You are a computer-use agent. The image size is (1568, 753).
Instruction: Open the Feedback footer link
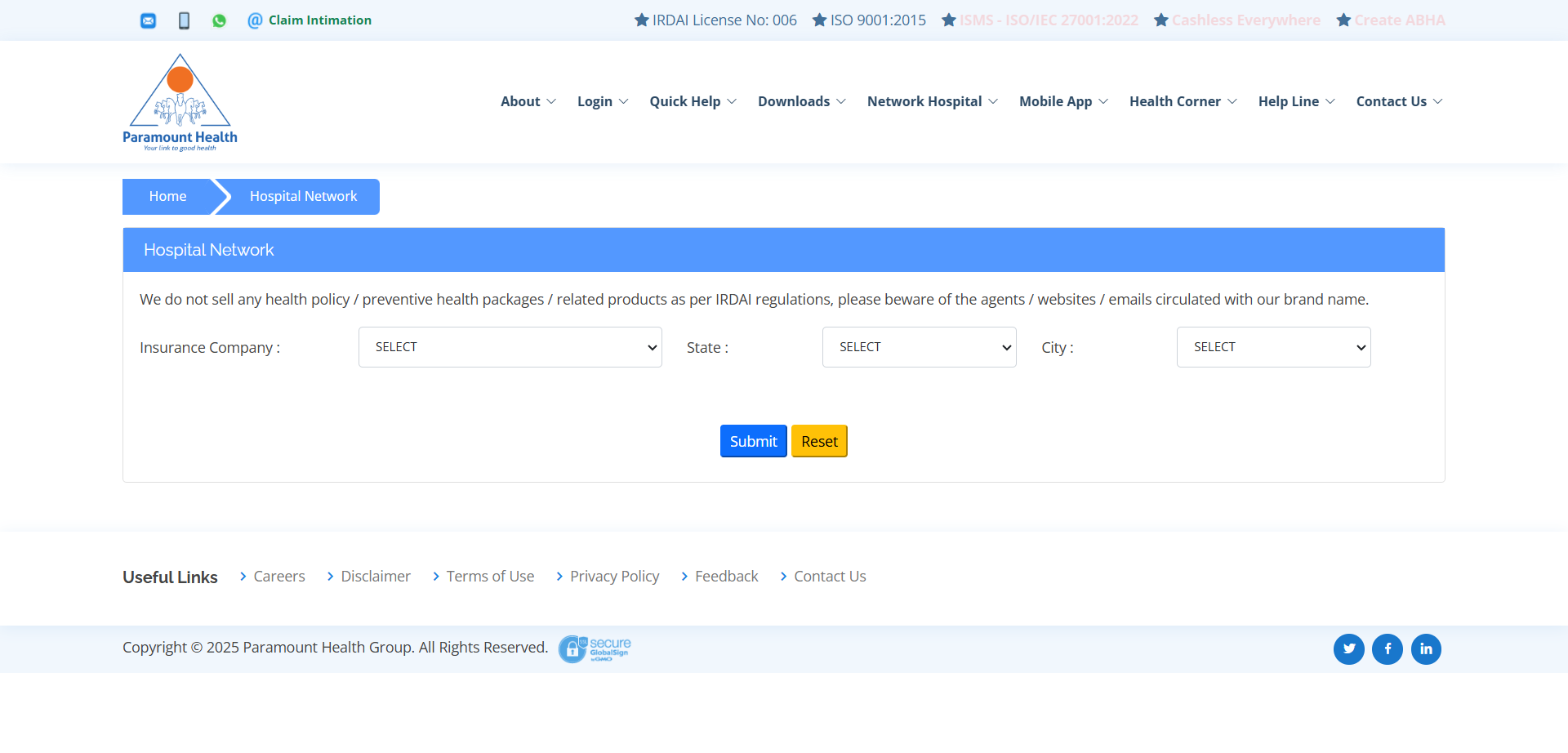coord(726,577)
